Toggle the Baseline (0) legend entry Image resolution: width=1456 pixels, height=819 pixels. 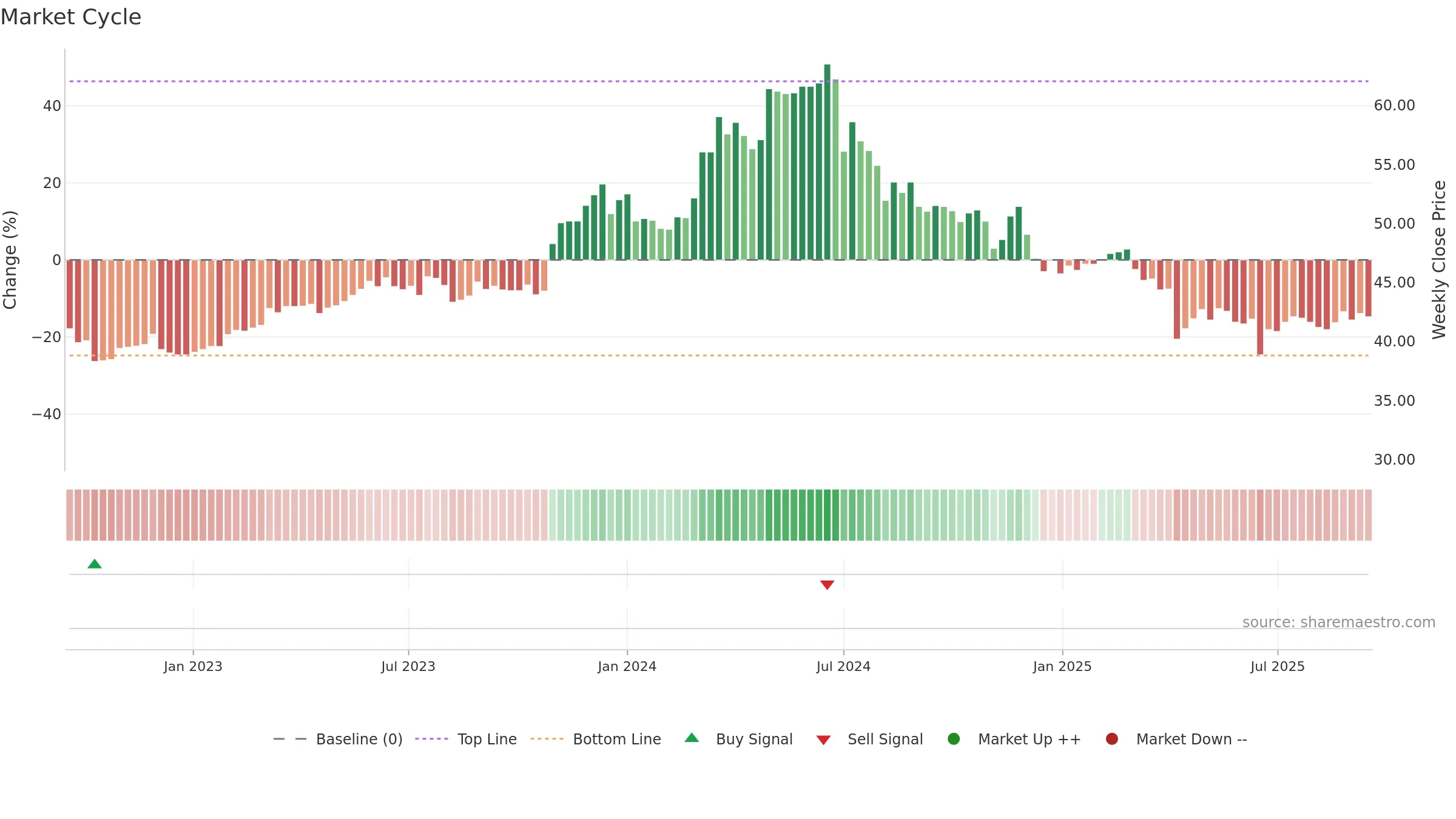click(338, 739)
